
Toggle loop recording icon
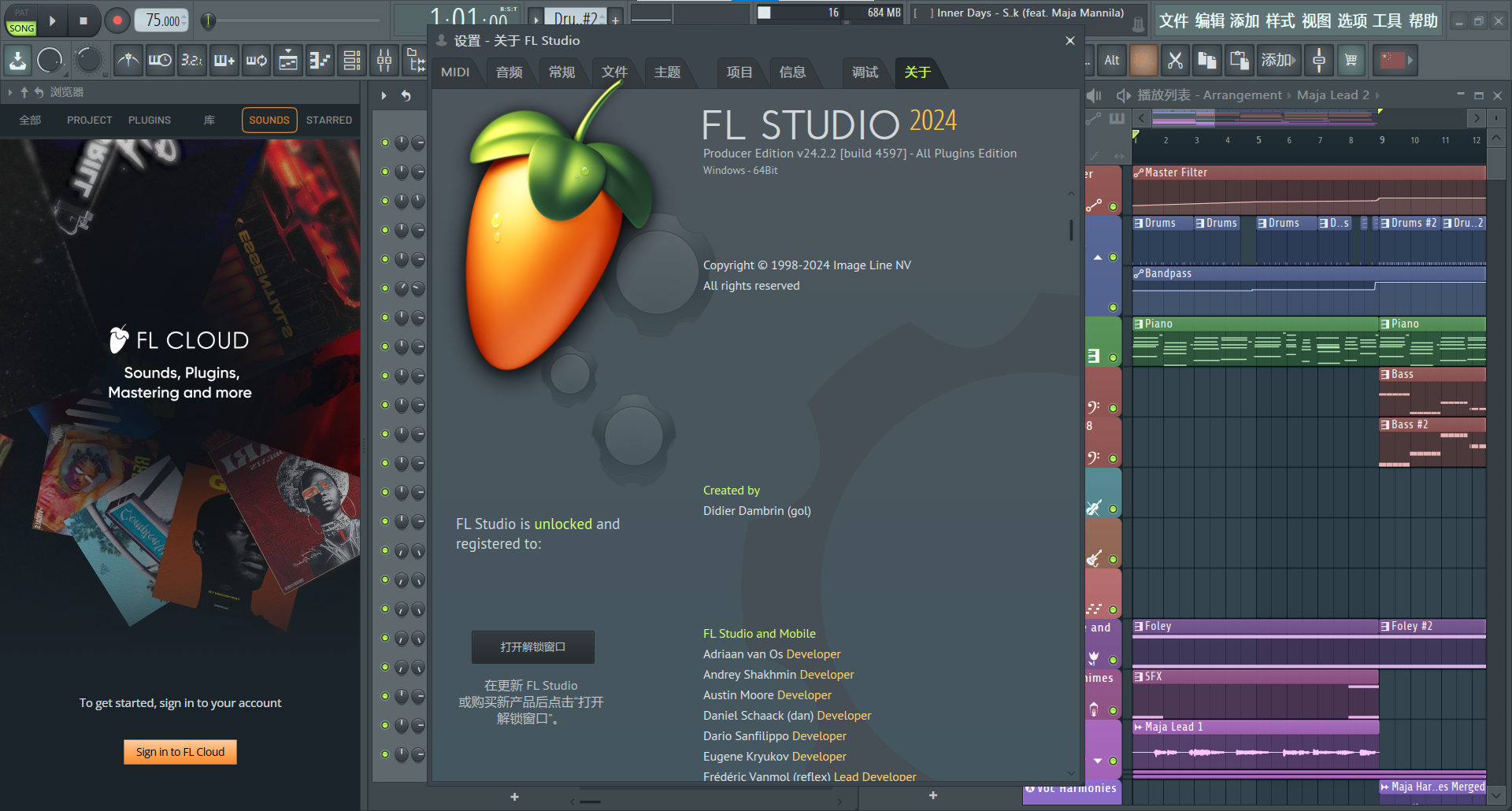[256, 60]
